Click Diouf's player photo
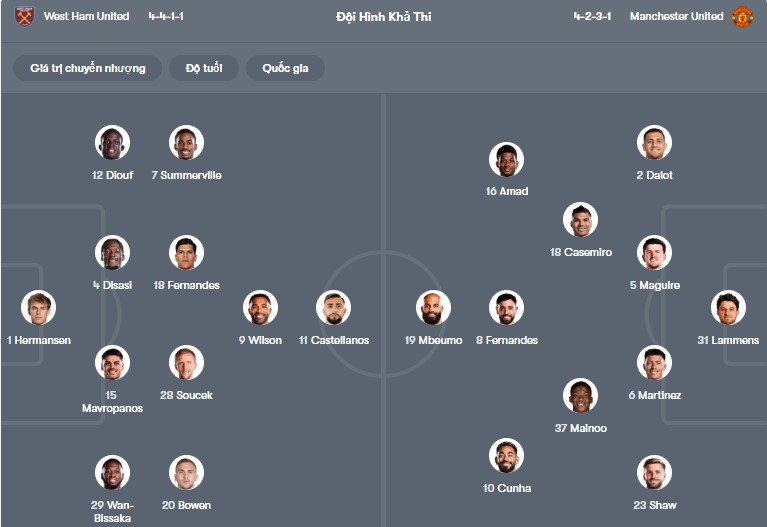Screen dimensions: 767x527 pyautogui.click(x=112, y=143)
